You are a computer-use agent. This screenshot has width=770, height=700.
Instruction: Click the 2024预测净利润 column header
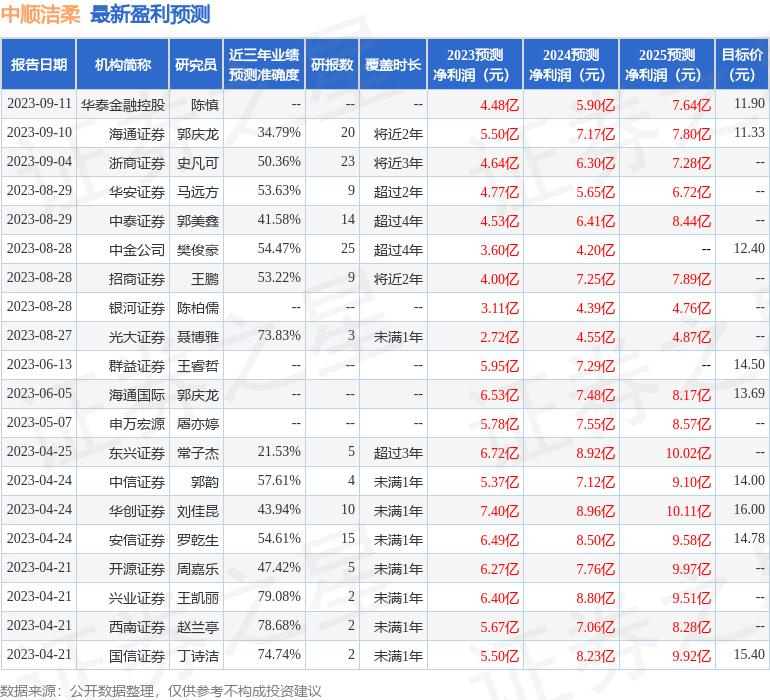click(571, 64)
